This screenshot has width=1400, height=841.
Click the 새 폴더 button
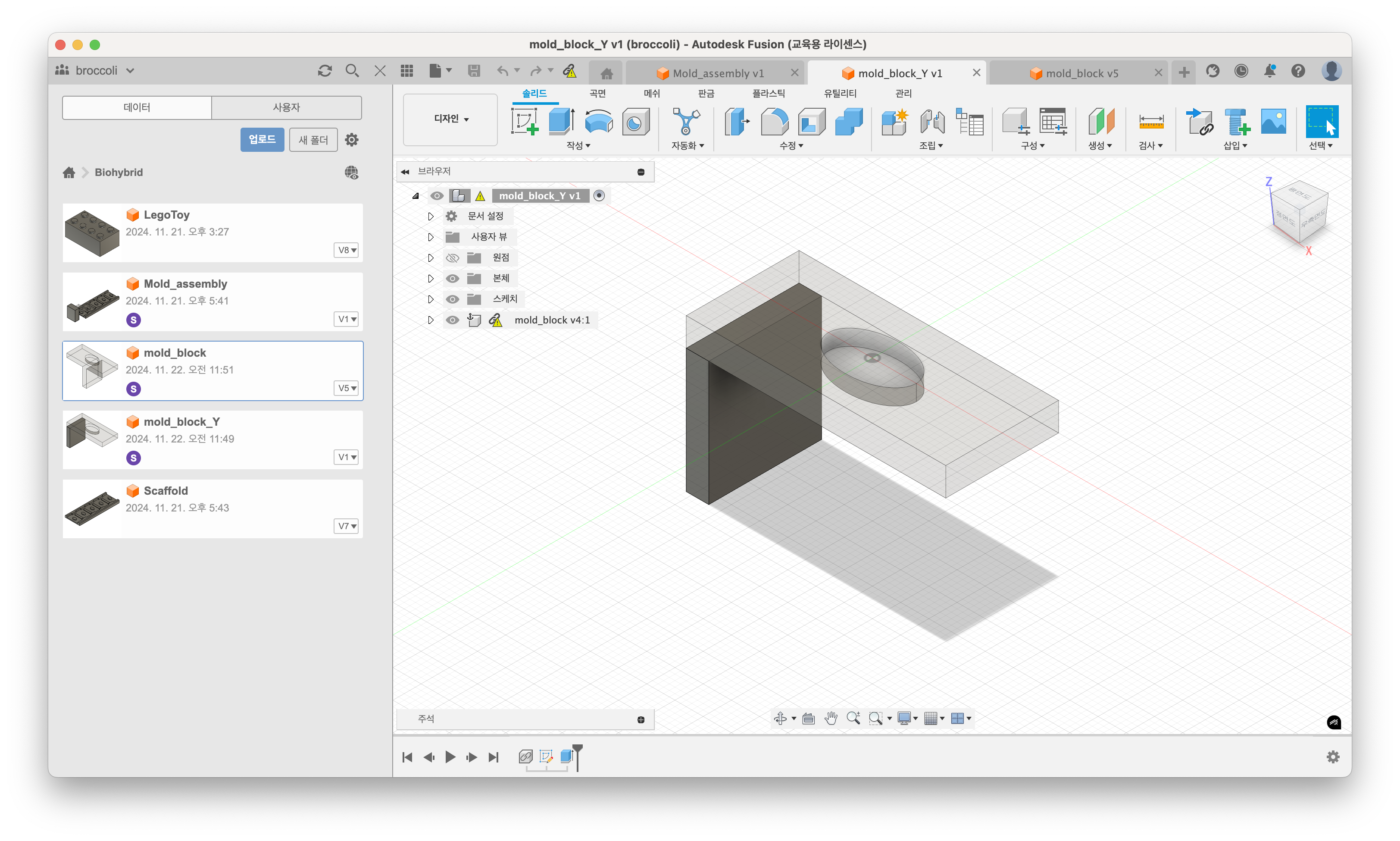tap(313, 139)
